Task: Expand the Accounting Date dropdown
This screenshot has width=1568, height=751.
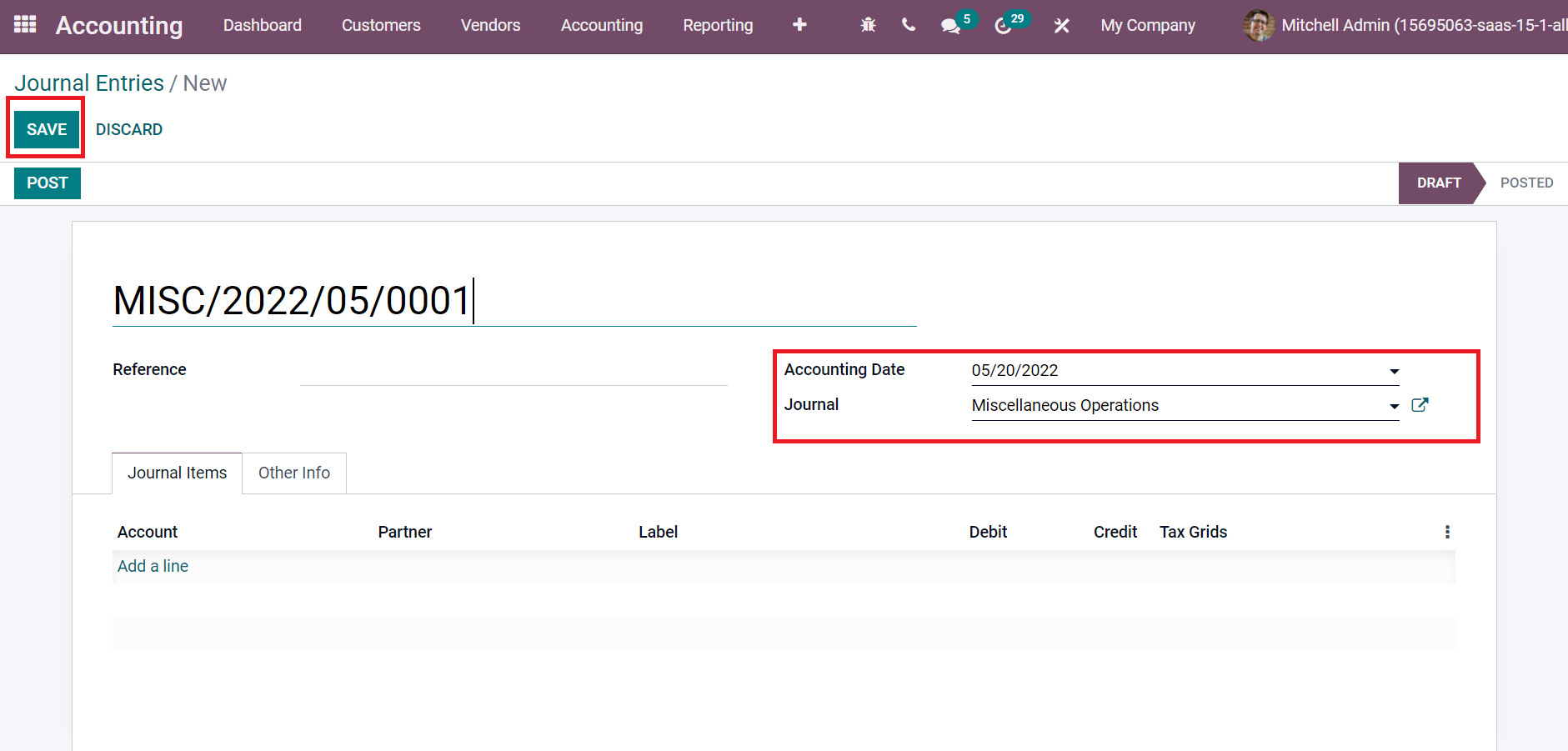Action: (x=1394, y=371)
